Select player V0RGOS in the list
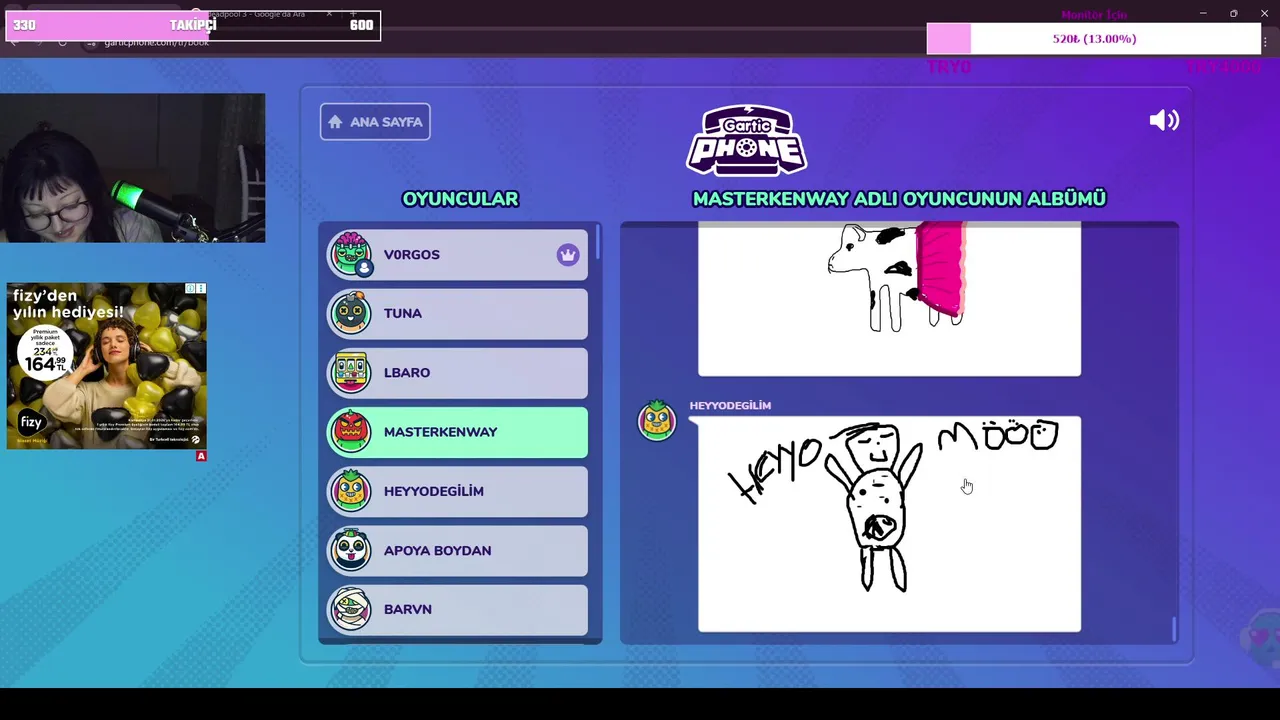 click(x=458, y=254)
